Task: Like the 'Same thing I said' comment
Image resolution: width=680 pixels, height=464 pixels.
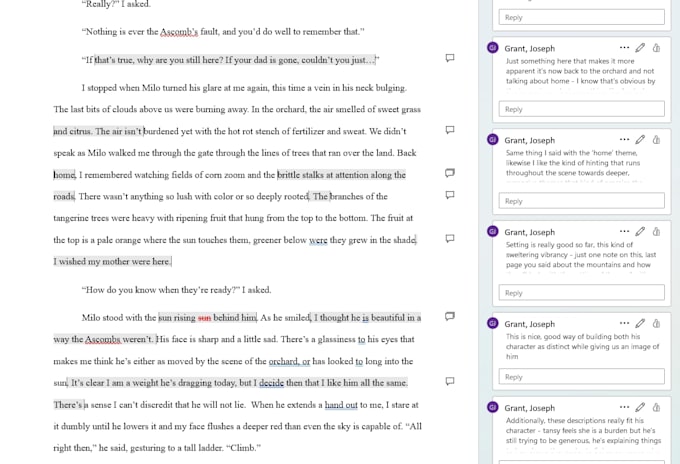Action: tap(657, 140)
